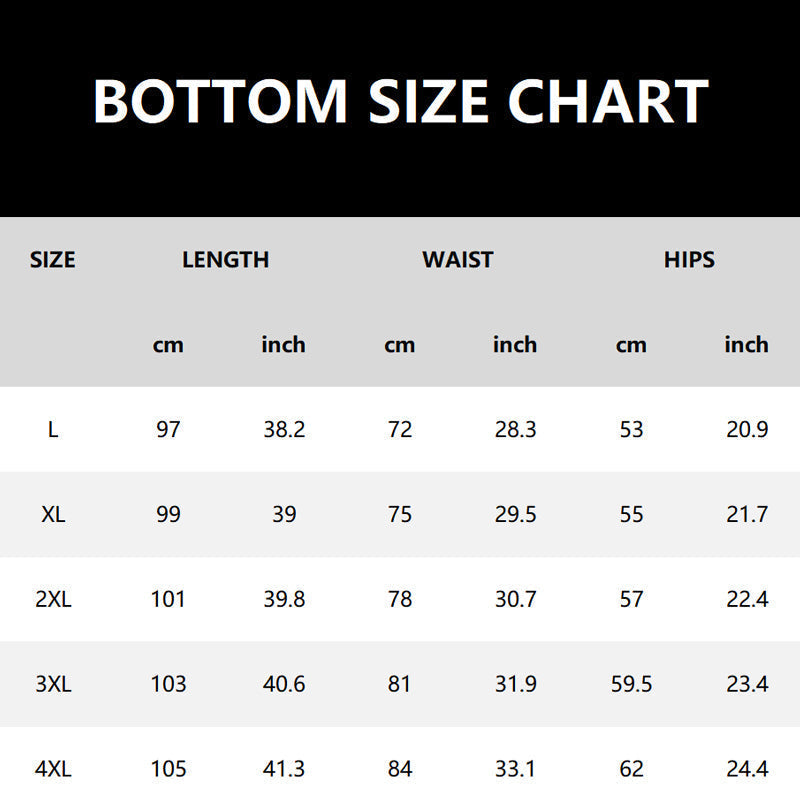Click the XL size row label
This screenshot has width=800, height=800.
click(x=53, y=514)
